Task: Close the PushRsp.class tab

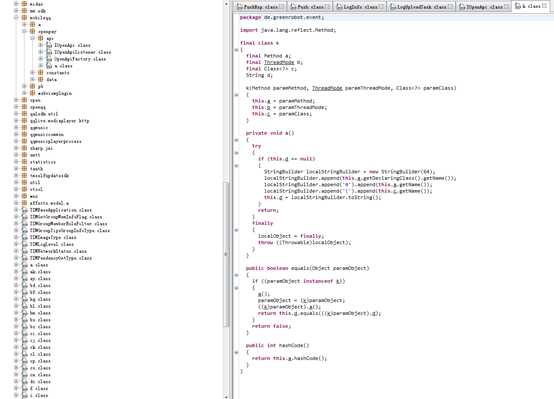Action: 282,7
